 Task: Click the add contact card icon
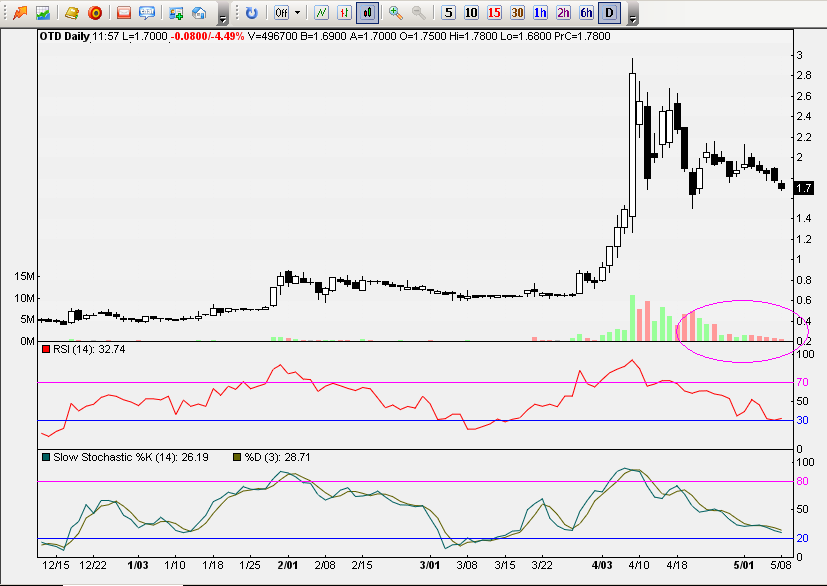[176, 13]
